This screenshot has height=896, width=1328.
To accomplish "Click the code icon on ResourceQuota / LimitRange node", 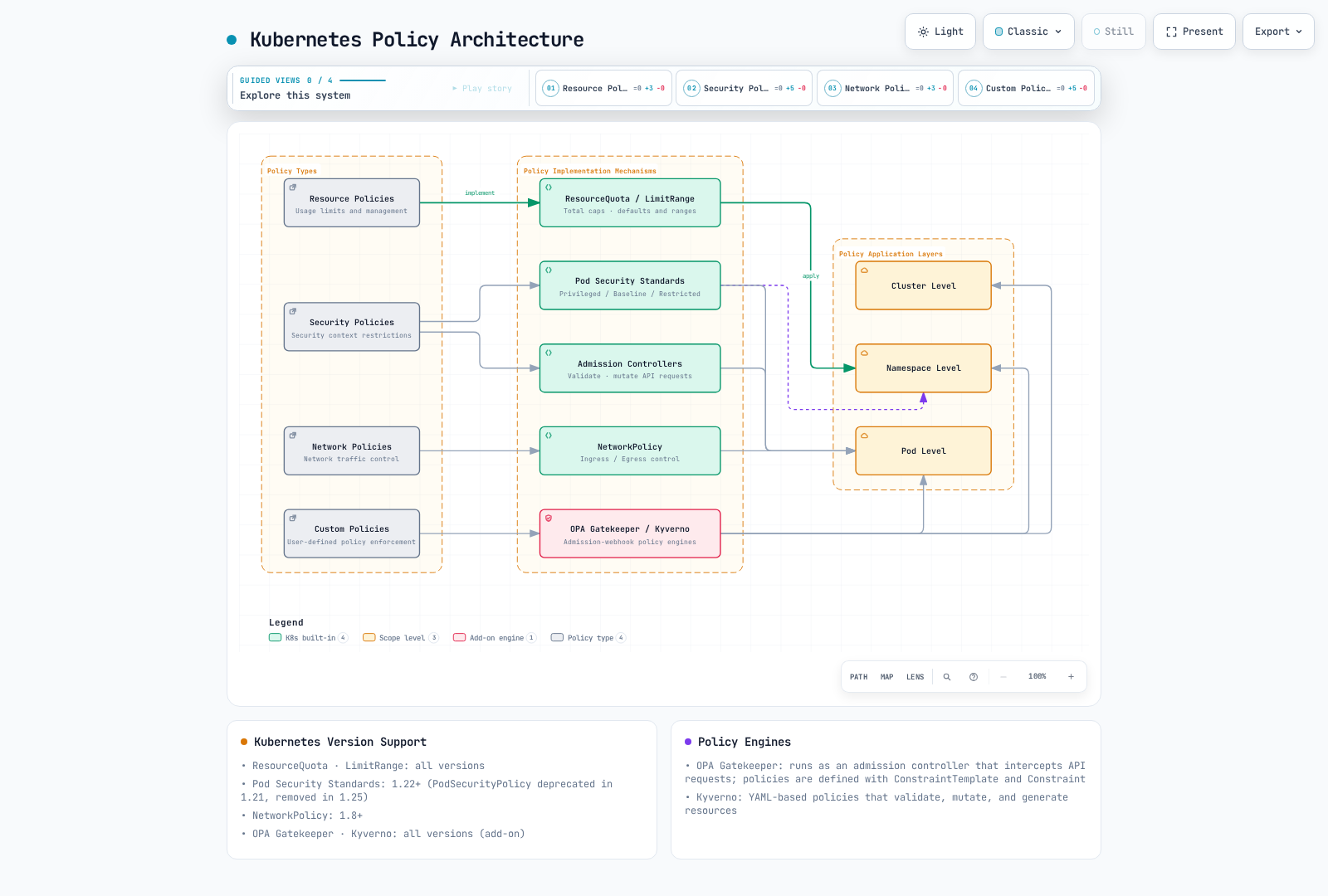I will [549, 187].
